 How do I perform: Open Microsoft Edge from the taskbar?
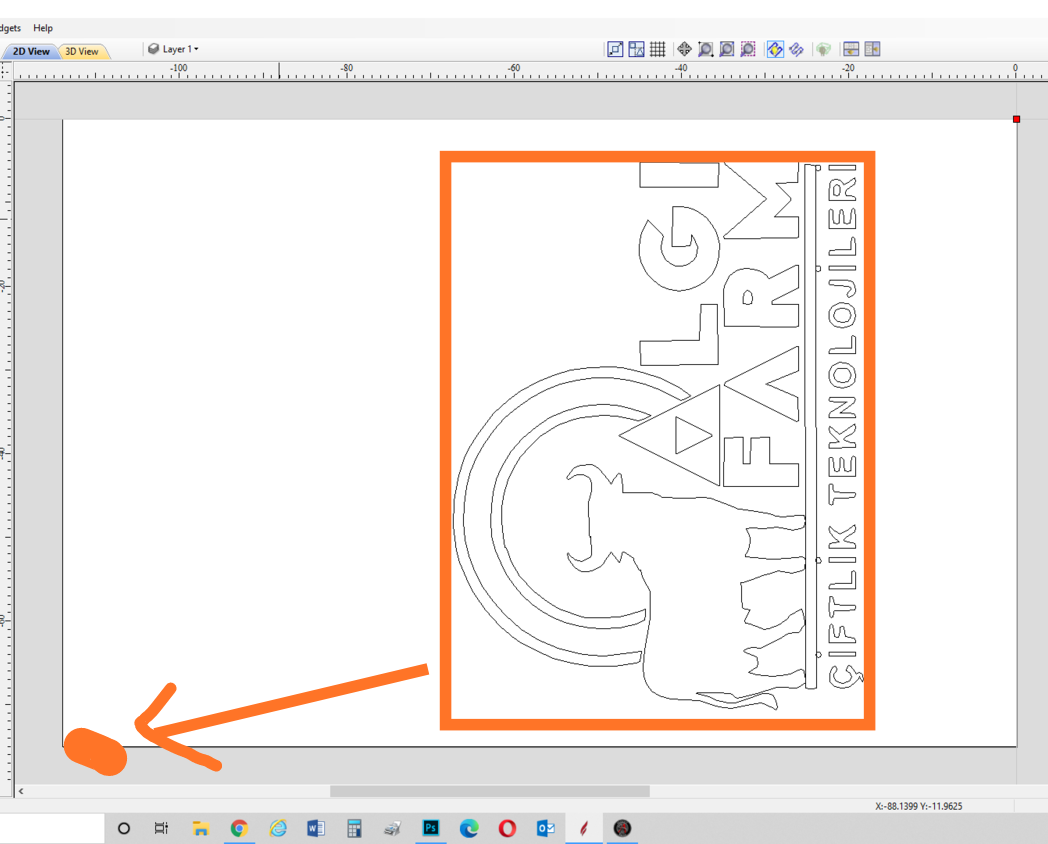click(469, 829)
